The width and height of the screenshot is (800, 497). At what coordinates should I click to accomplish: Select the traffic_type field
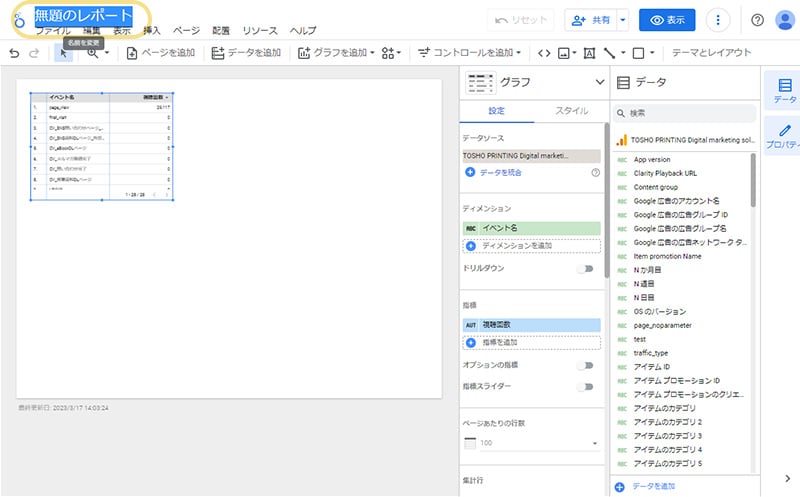pos(651,353)
